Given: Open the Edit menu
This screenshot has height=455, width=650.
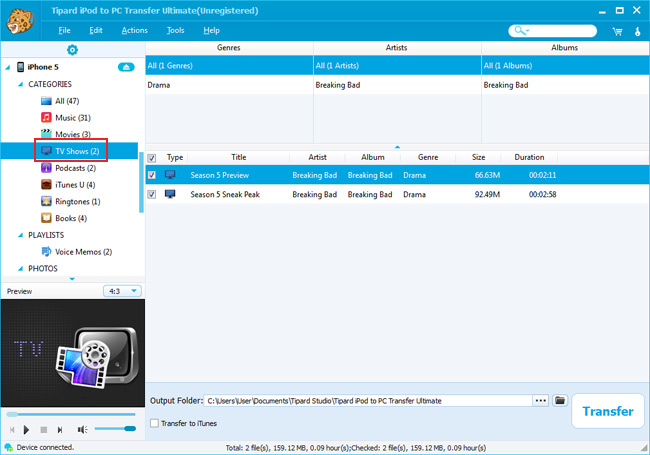Looking at the screenshot, I should click(96, 30).
